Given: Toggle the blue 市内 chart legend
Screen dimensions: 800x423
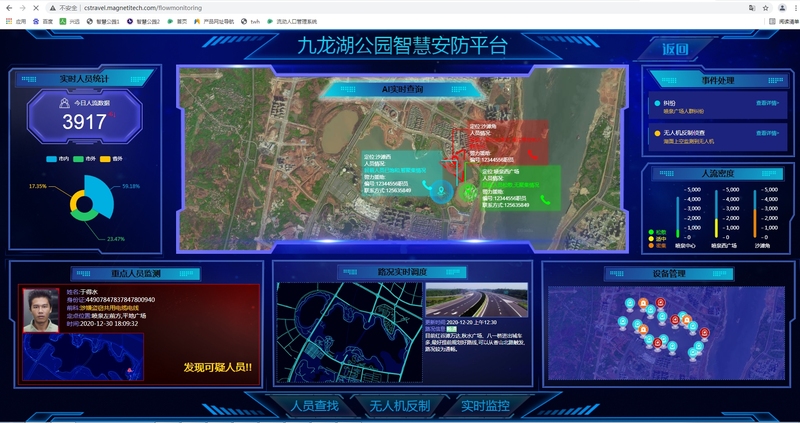Looking at the screenshot, I should point(58,159).
